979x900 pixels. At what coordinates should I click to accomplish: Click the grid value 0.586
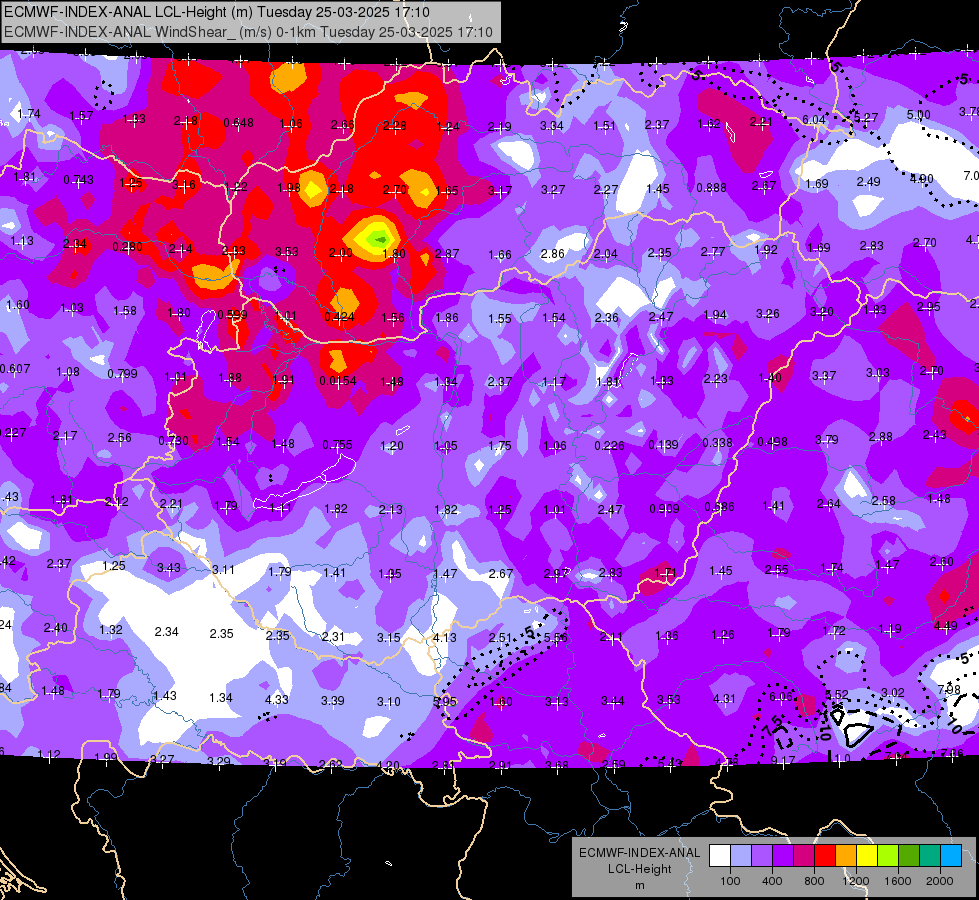coord(719,507)
